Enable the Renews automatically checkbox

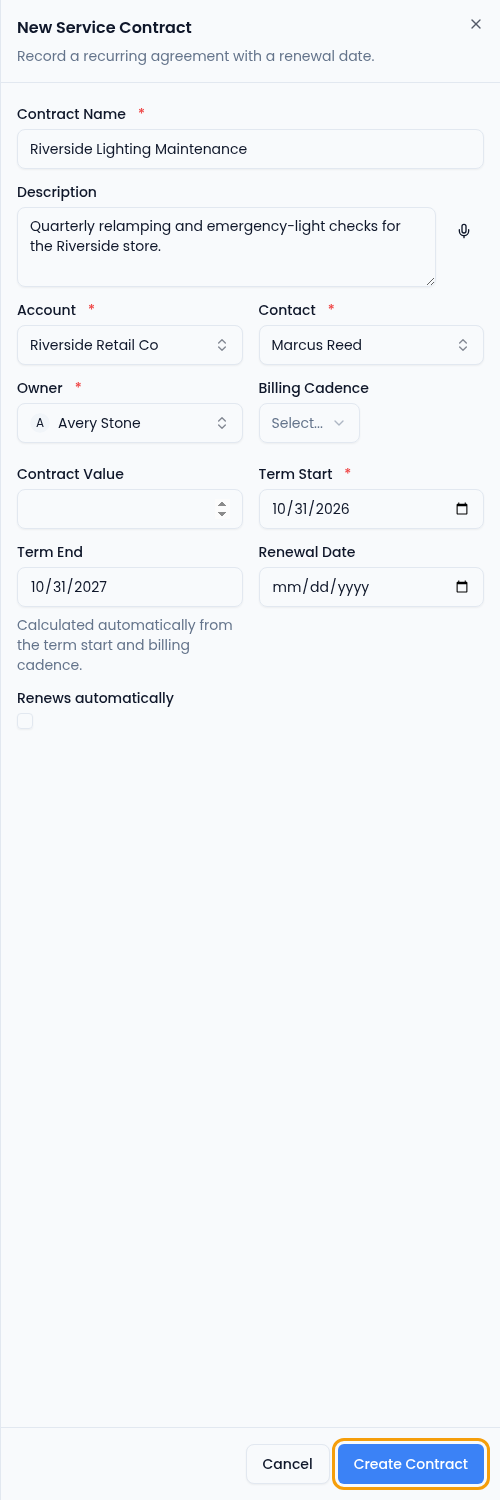(25, 721)
